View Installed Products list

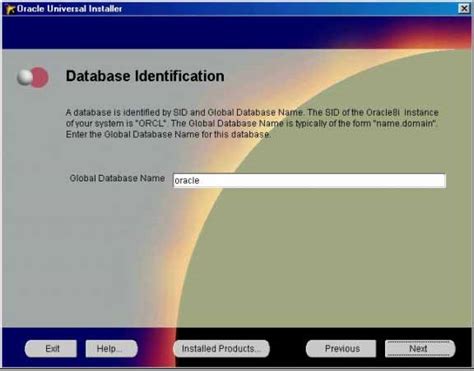(221, 349)
